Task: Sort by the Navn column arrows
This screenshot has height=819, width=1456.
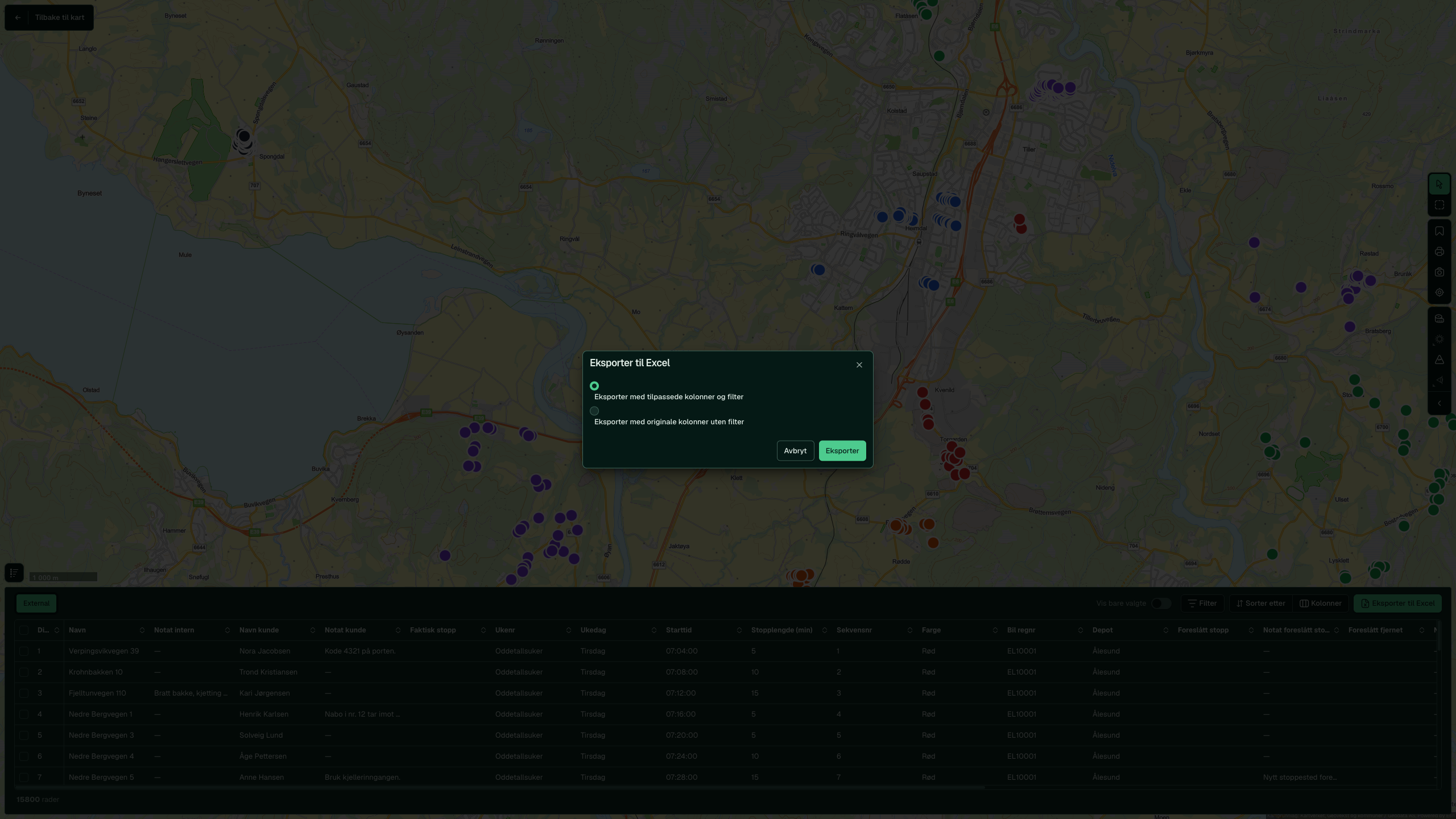Action: (142, 630)
